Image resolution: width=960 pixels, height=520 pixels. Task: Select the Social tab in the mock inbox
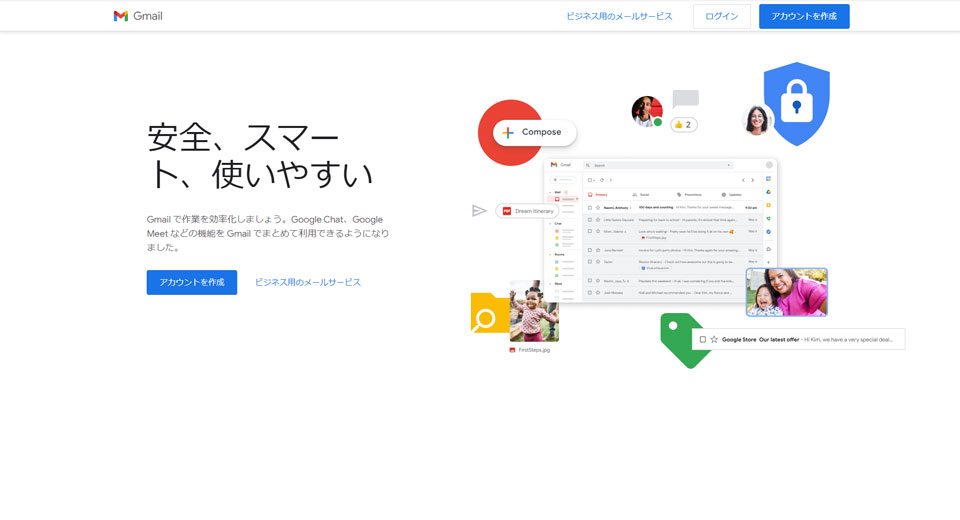(640, 195)
